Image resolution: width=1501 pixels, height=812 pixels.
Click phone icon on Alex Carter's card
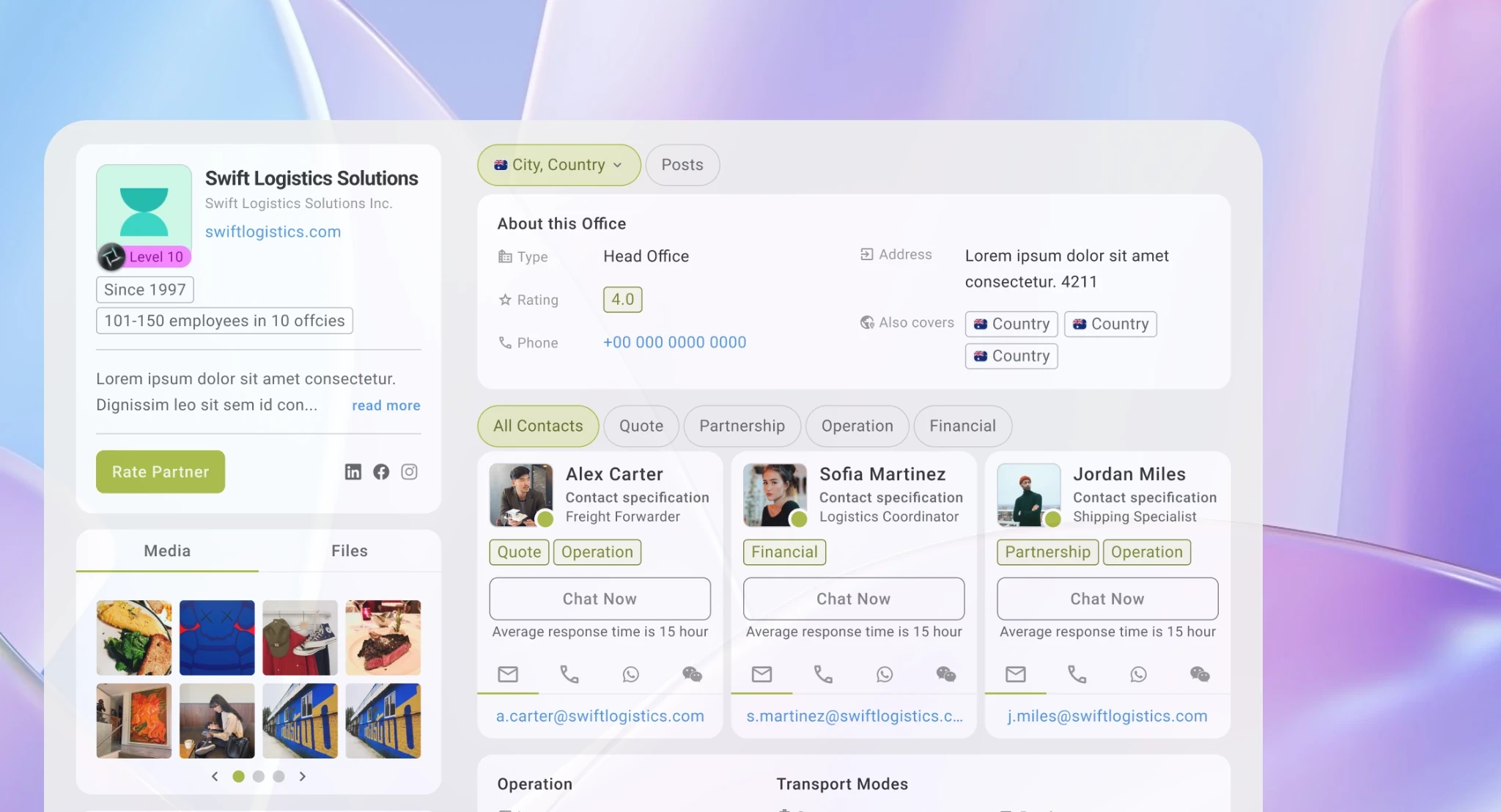tap(569, 674)
